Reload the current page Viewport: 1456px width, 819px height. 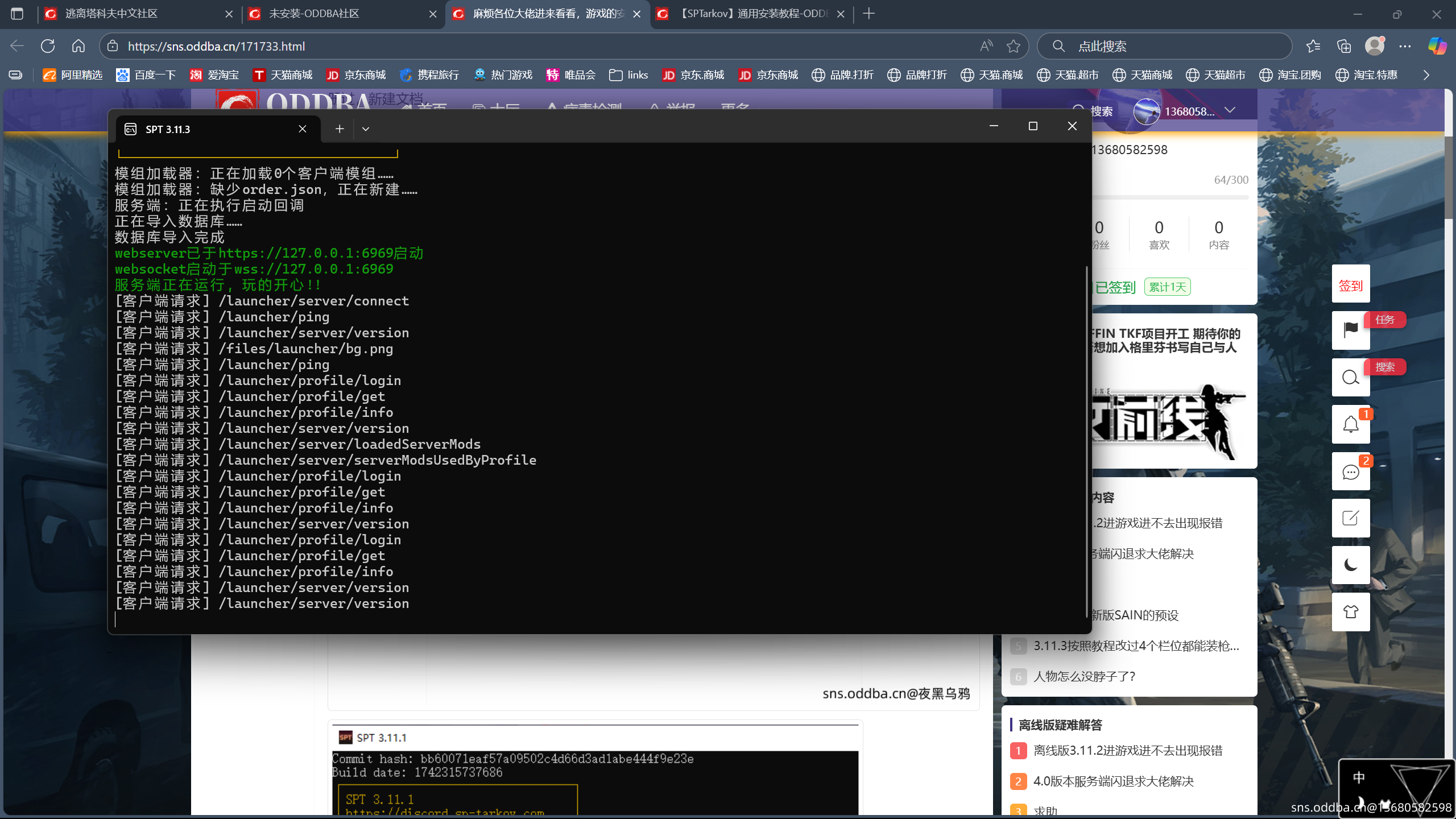(48, 46)
